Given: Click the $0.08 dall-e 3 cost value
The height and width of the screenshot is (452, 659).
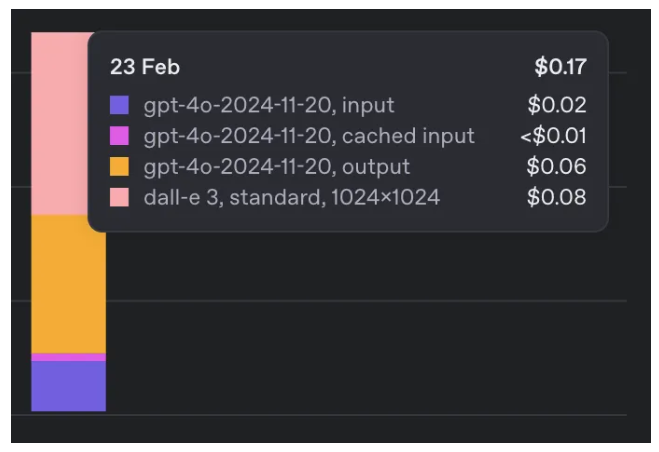Looking at the screenshot, I should pyautogui.click(x=556, y=197).
